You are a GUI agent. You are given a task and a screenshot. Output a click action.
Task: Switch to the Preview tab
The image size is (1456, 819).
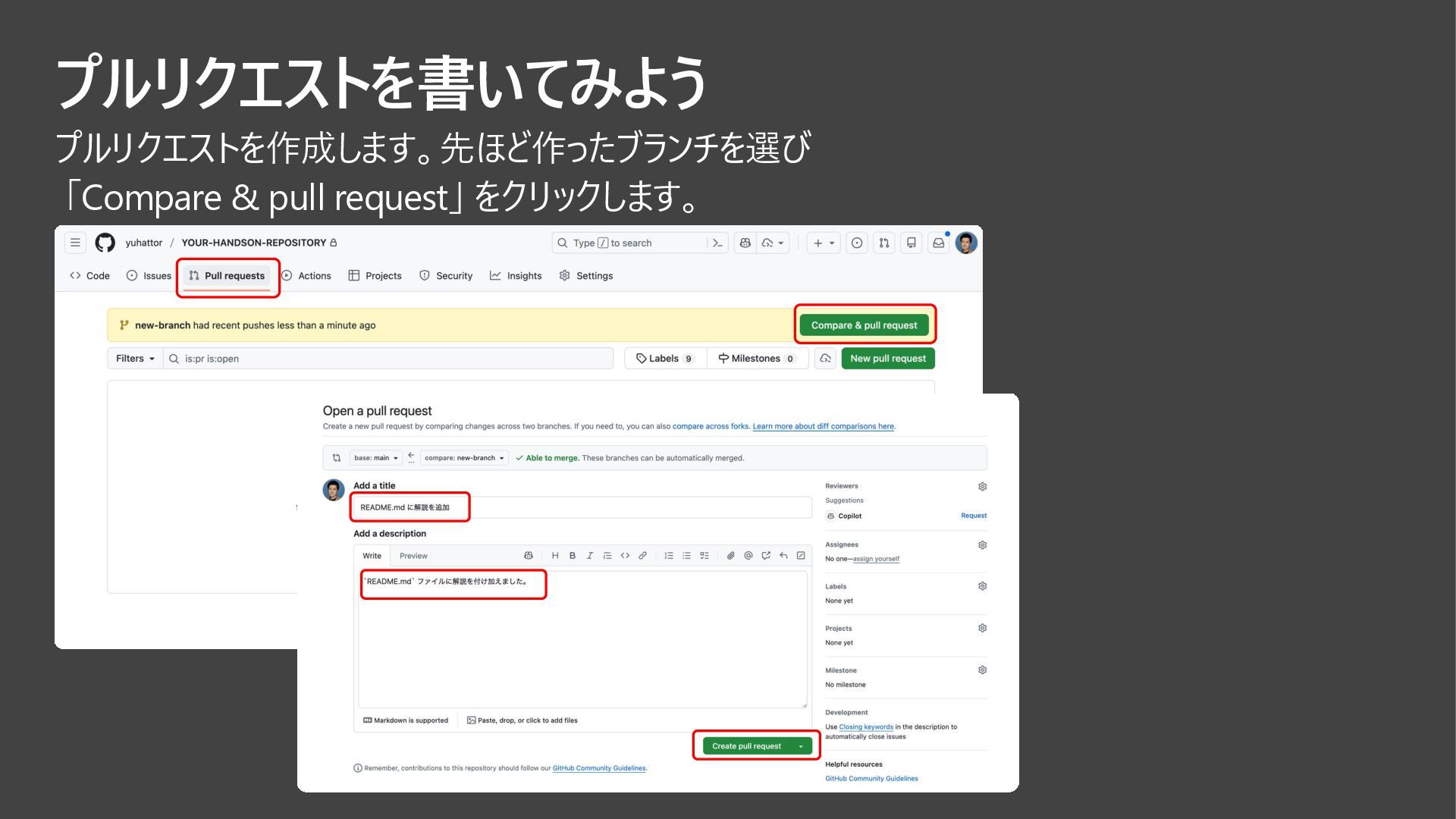pyautogui.click(x=413, y=556)
